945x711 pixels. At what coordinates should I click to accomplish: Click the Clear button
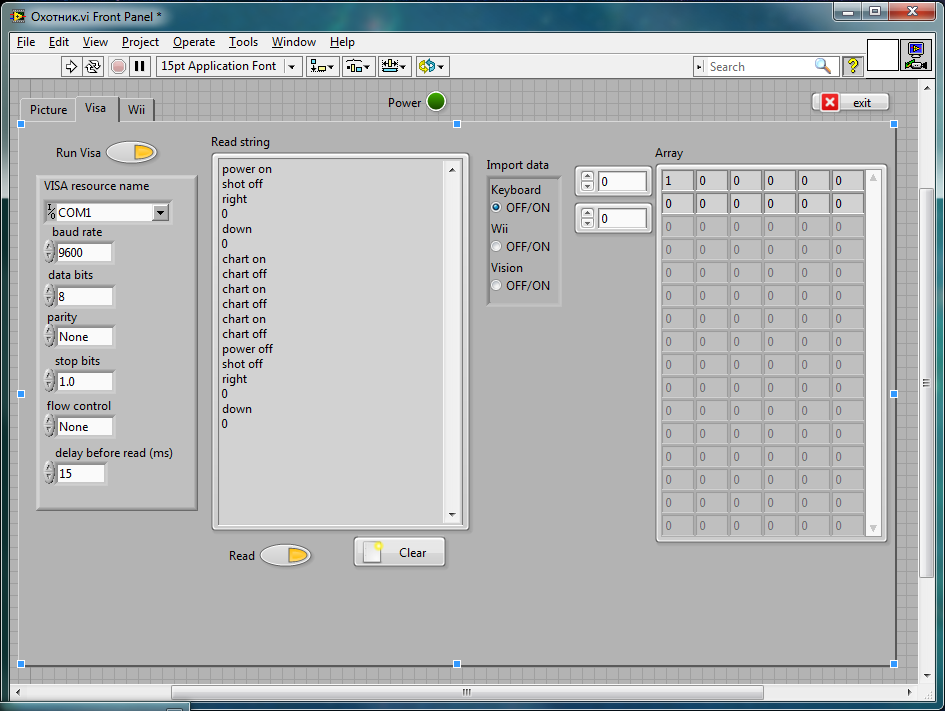(399, 553)
